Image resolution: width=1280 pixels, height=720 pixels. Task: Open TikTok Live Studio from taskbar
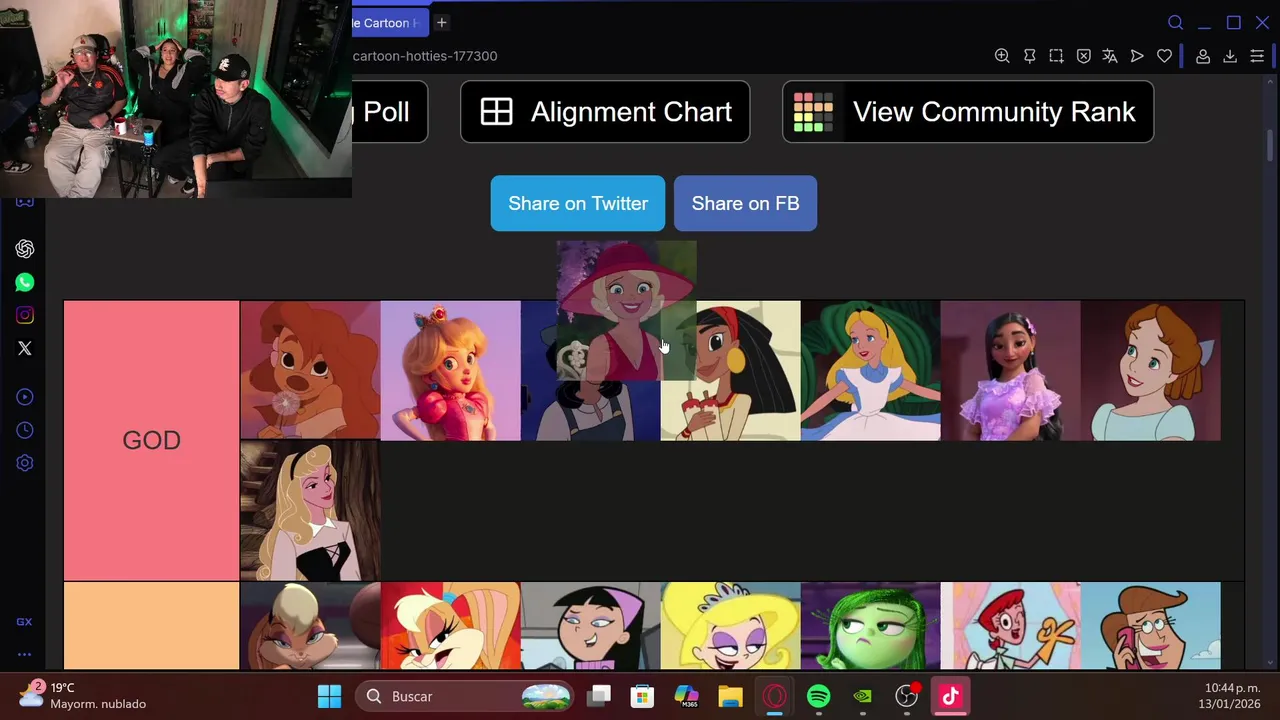tap(950, 696)
